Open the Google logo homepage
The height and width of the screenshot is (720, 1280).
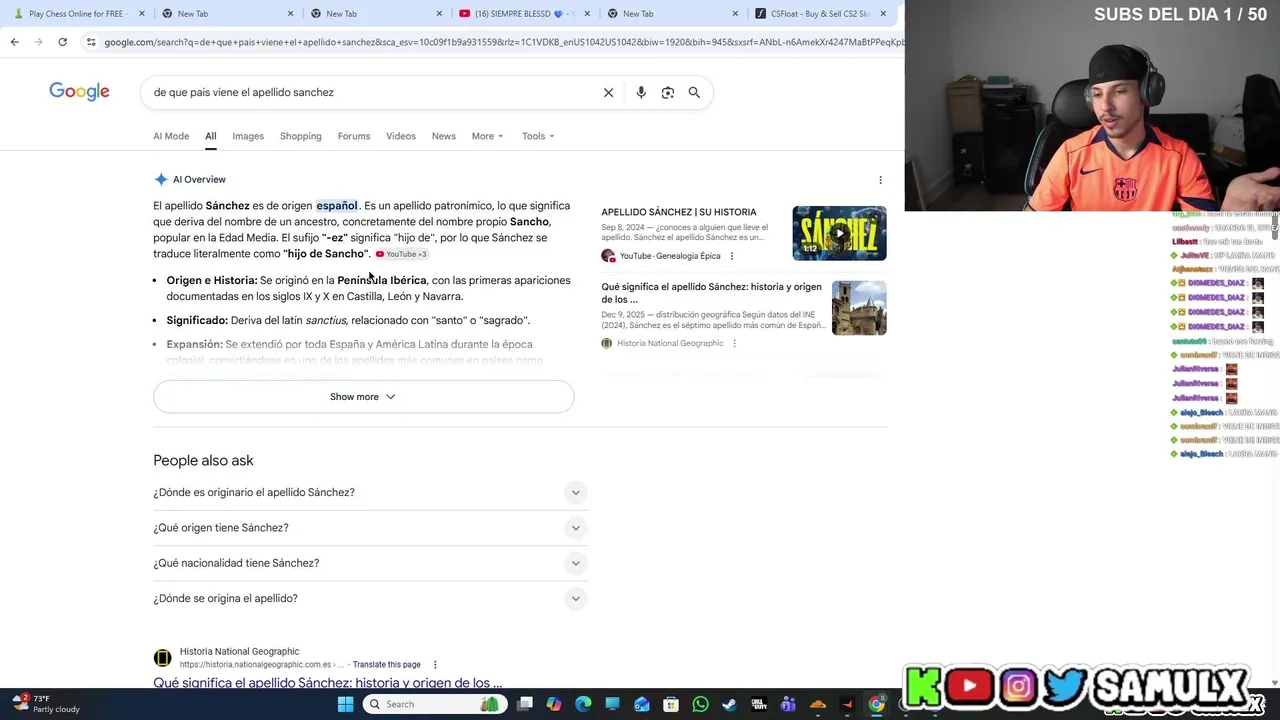[79, 92]
